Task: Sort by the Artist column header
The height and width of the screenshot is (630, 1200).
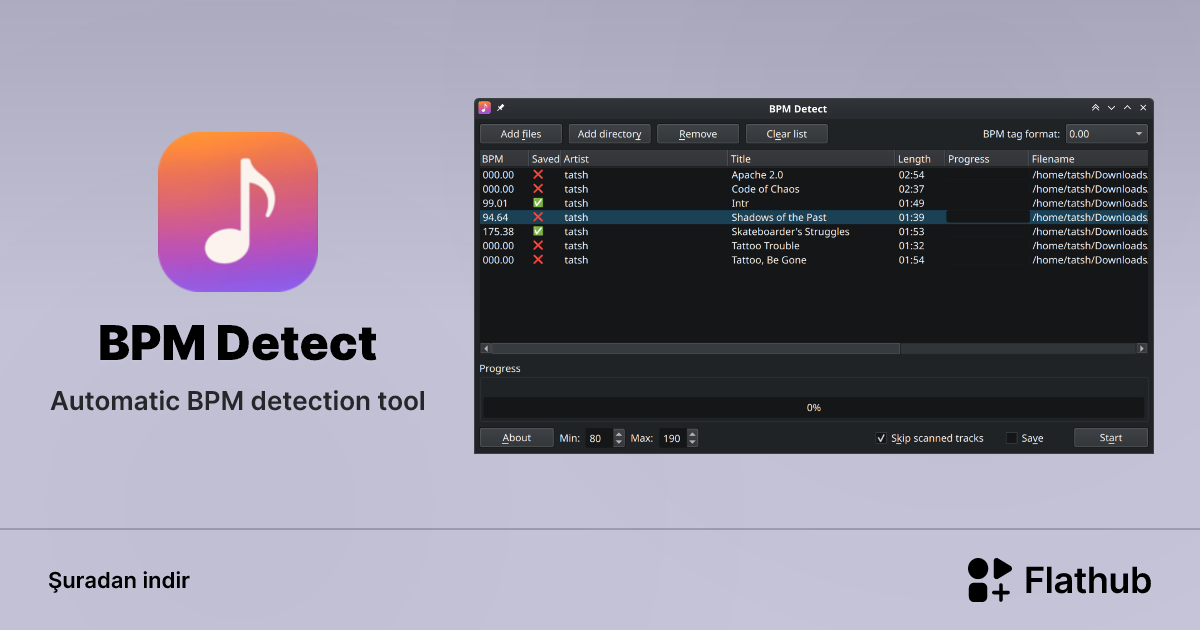Action: pos(644,159)
